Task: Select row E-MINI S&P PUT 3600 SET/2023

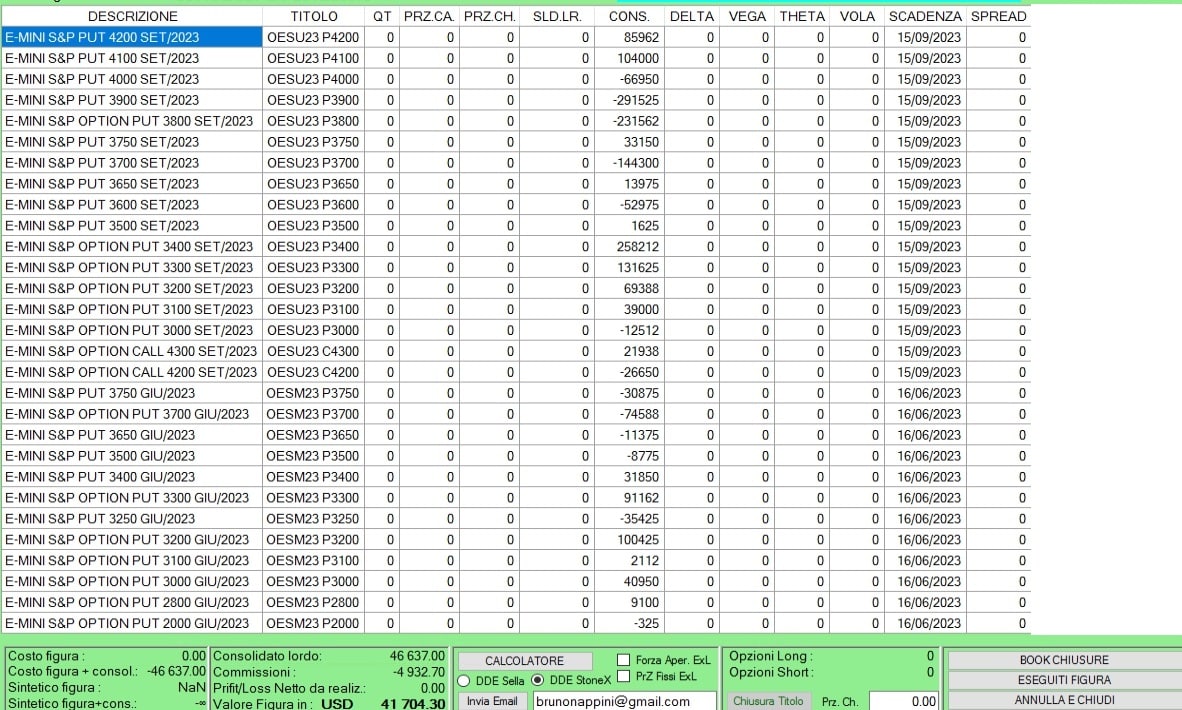Action: tap(516, 204)
